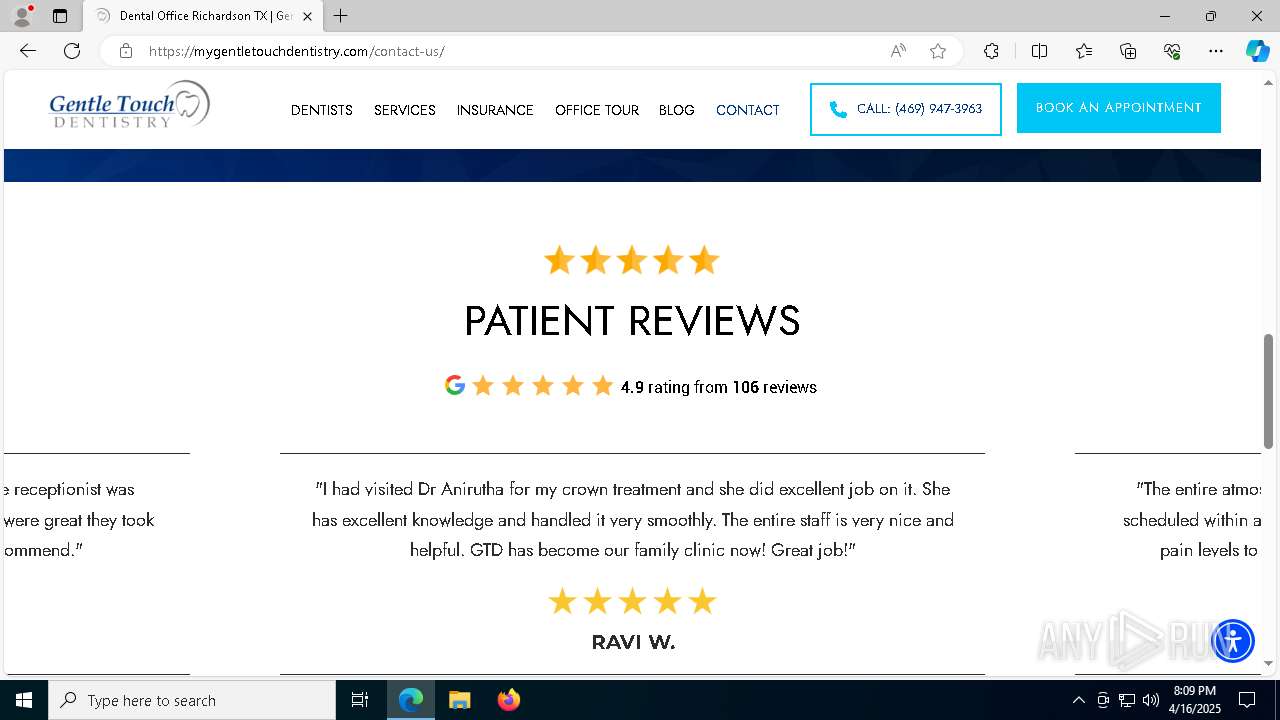Open the tab actions menu button
The height and width of the screenshot is (720, 1280).
click(60, 16)
